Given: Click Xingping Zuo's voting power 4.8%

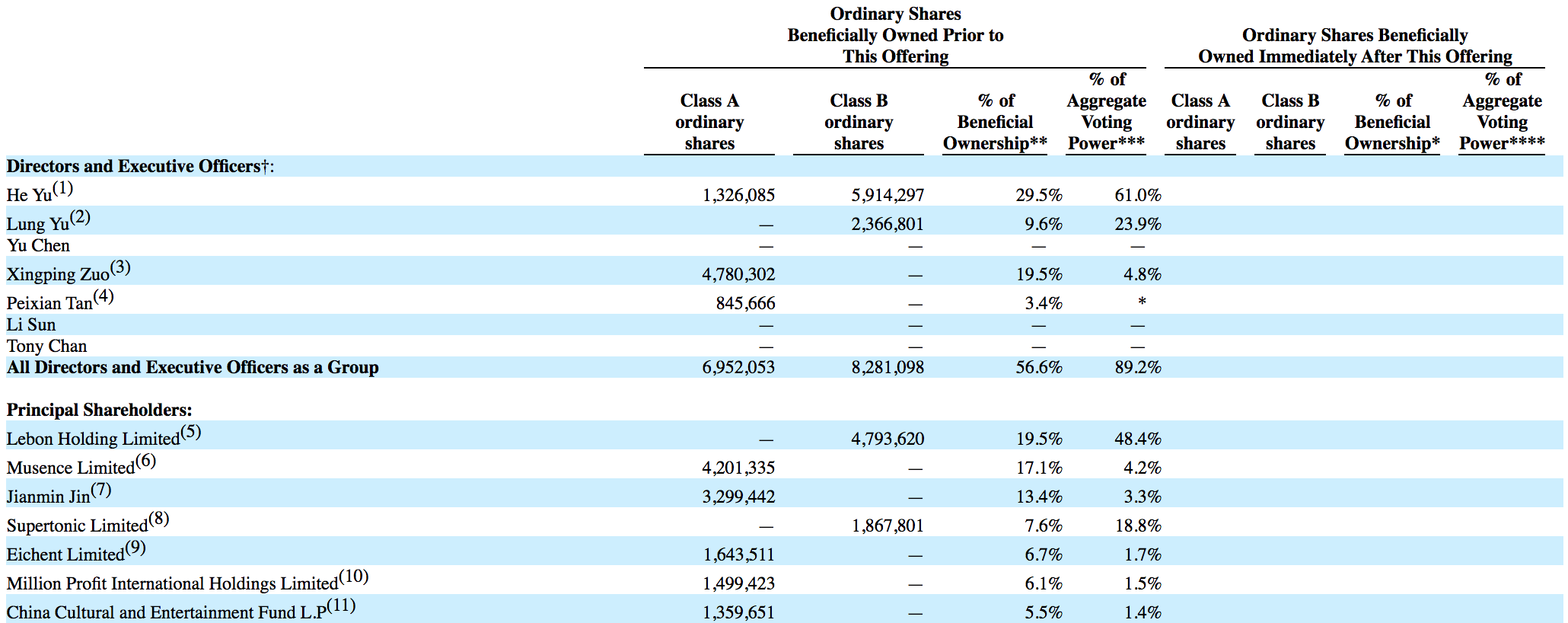Looking at the screenshot, I should click(1143, 274).
